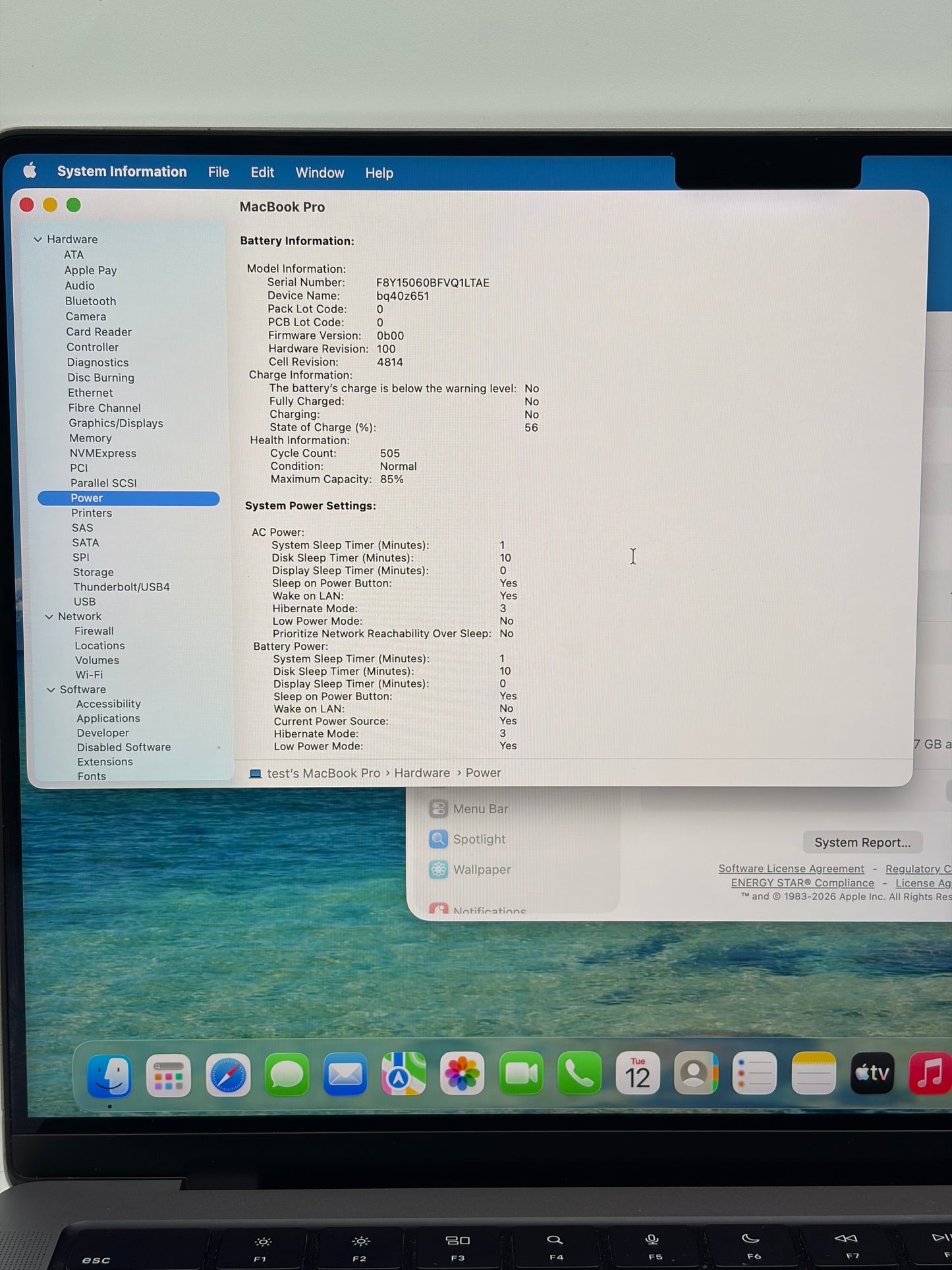Select the highlighted Power row
This screenshot has height=1270, width=952.
coord(128,498)
